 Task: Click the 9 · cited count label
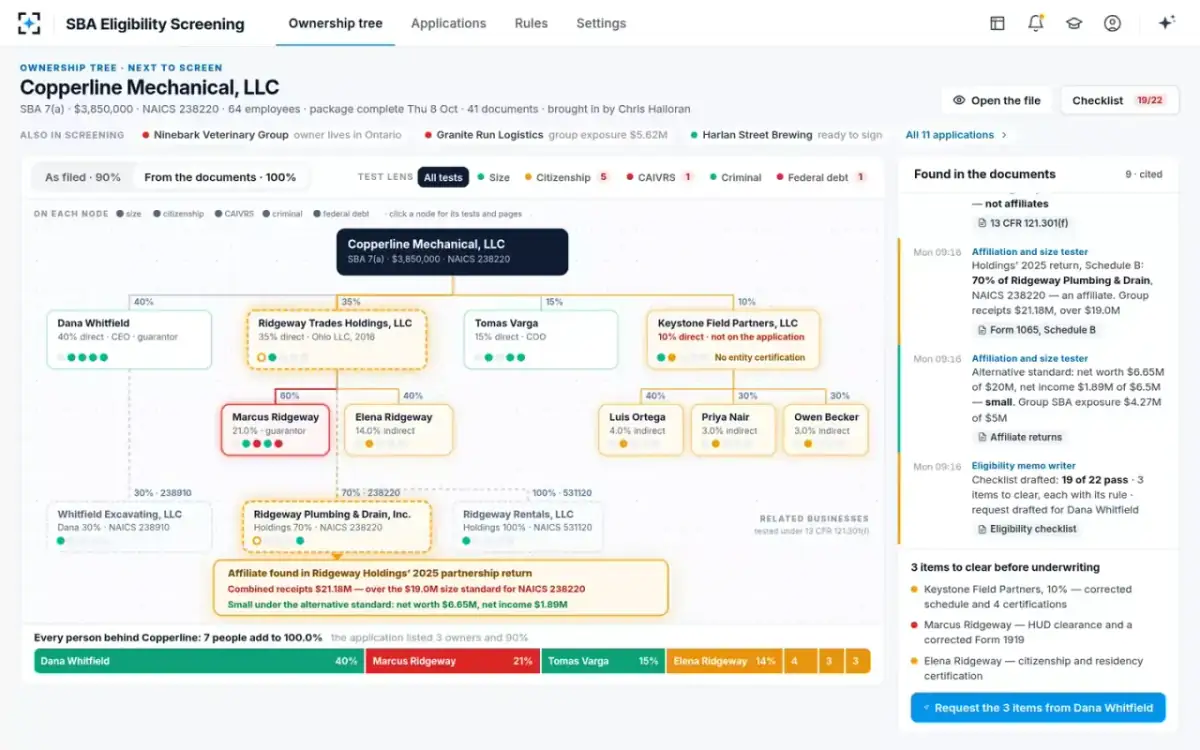pos(1143,174)
